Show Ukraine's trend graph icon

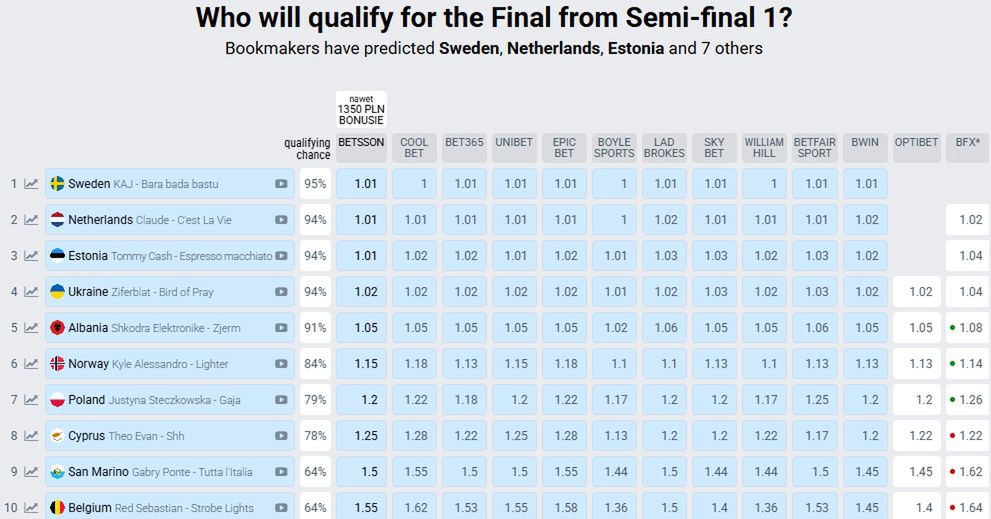pyautogui.click(x=31, y=292)
